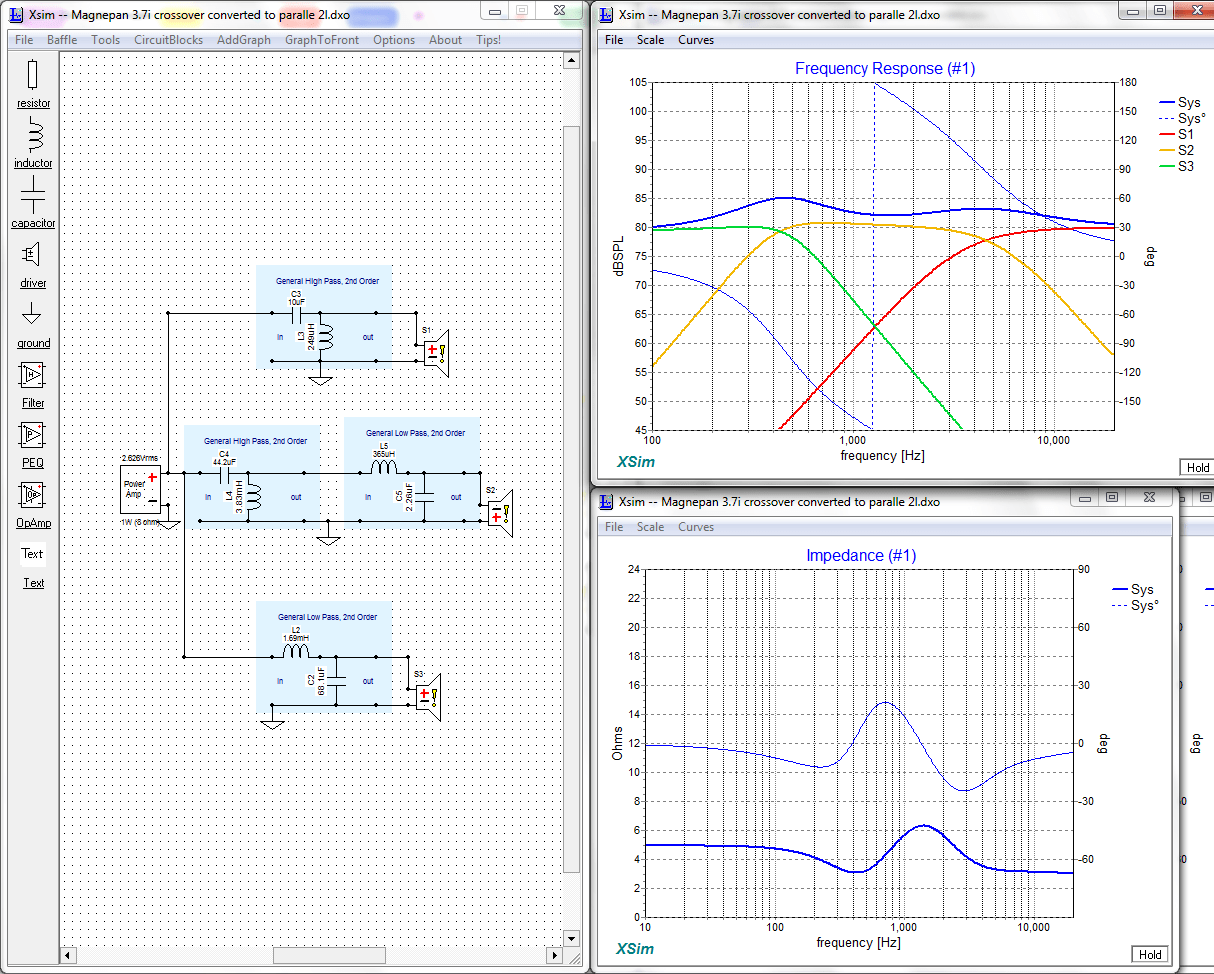Open the About menu
The image size is (1214, 974).
(x=445, y=40)
